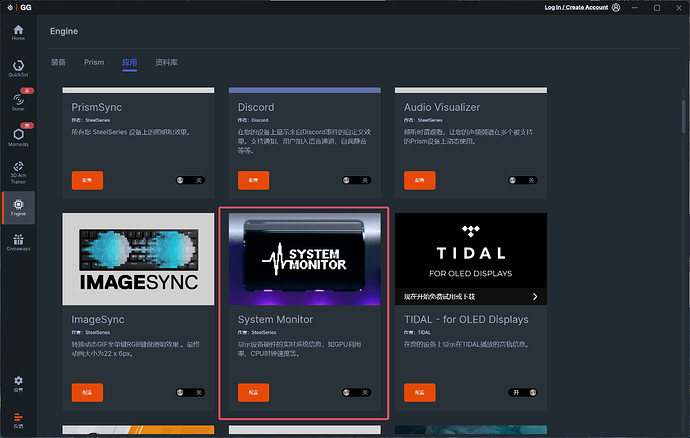Click the user account avatar icon
Screen dimensions: 690x438
pos(617,7)
